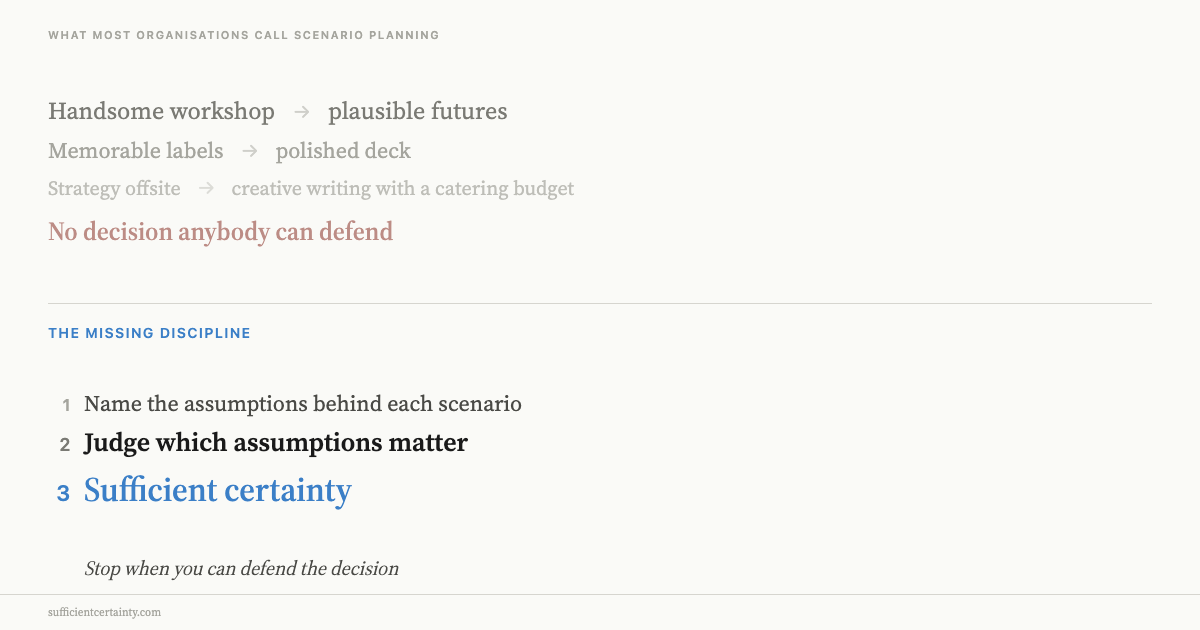Click 'Strategy offsite' text
This screenshot has width=1200, height=630.
[114, 188]
